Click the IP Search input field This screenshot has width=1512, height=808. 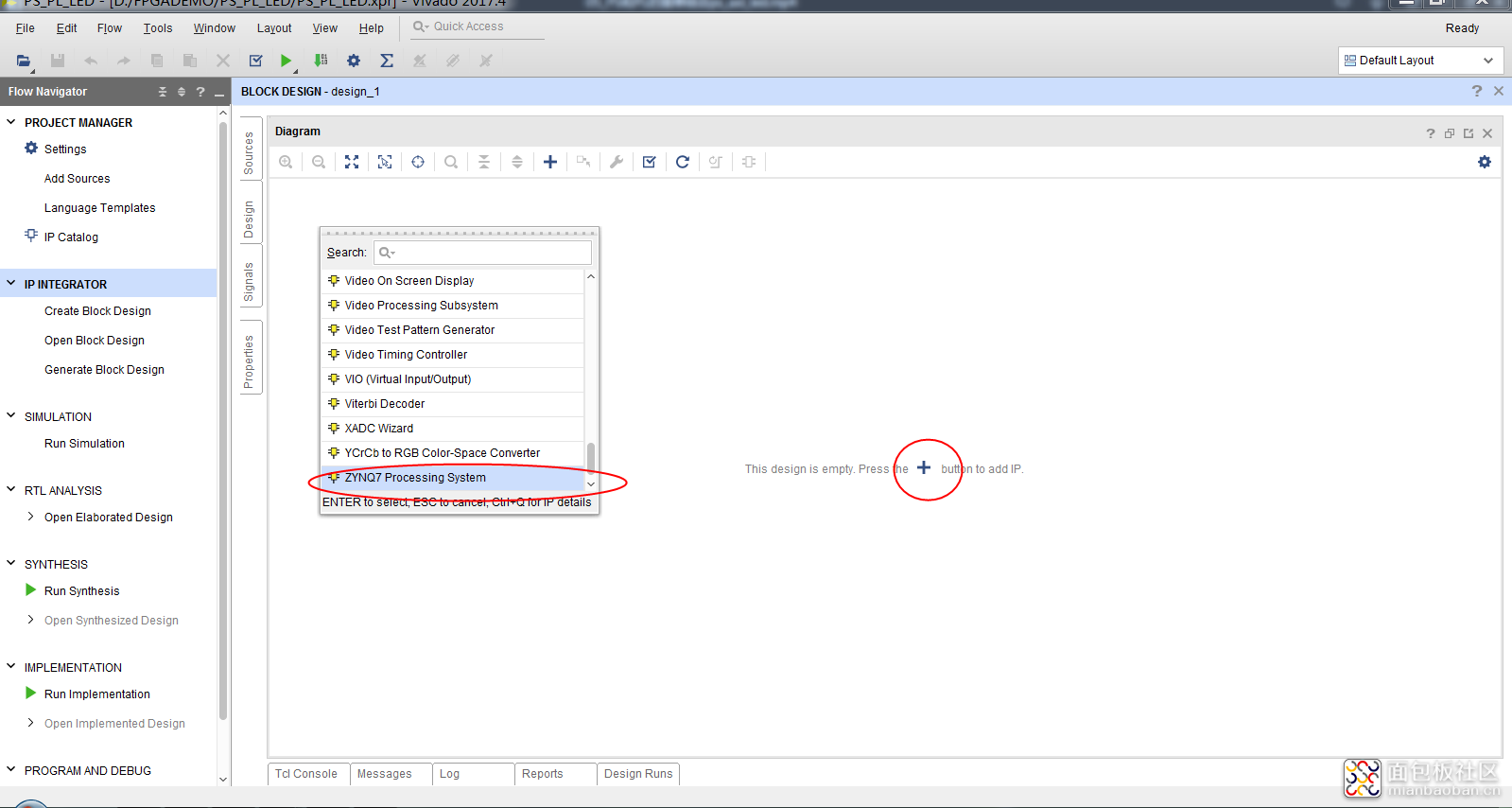coord(483,253)
